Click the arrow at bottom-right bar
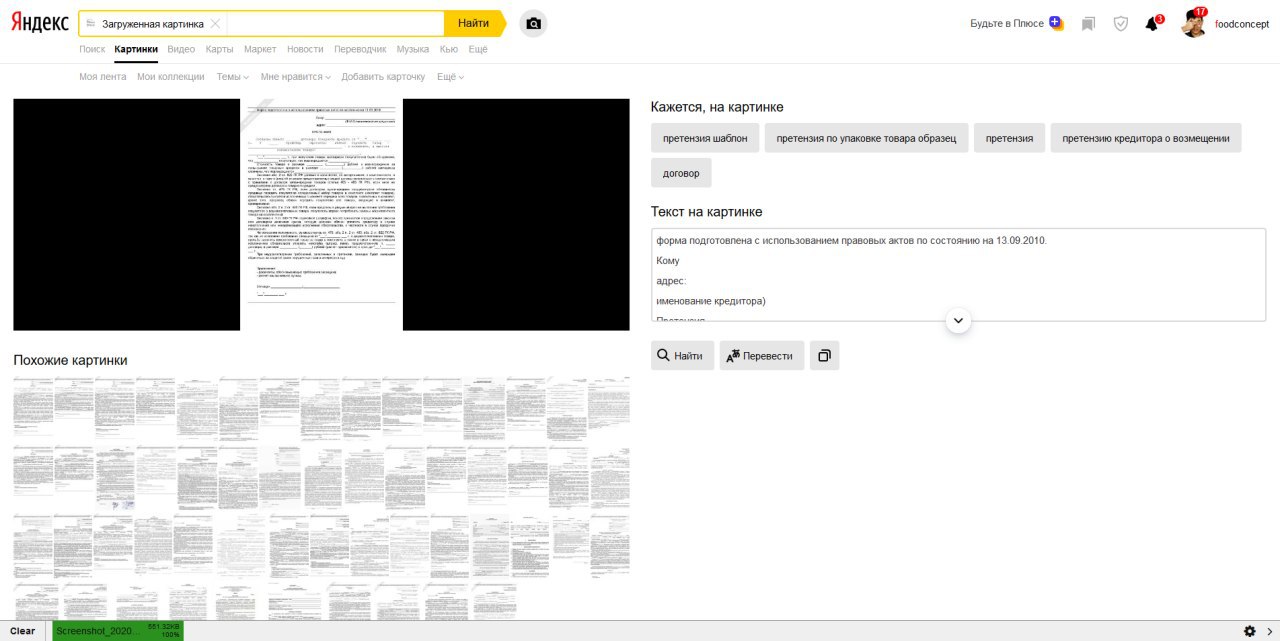This screenshot has width=1280, height=641. point(1269,631)
